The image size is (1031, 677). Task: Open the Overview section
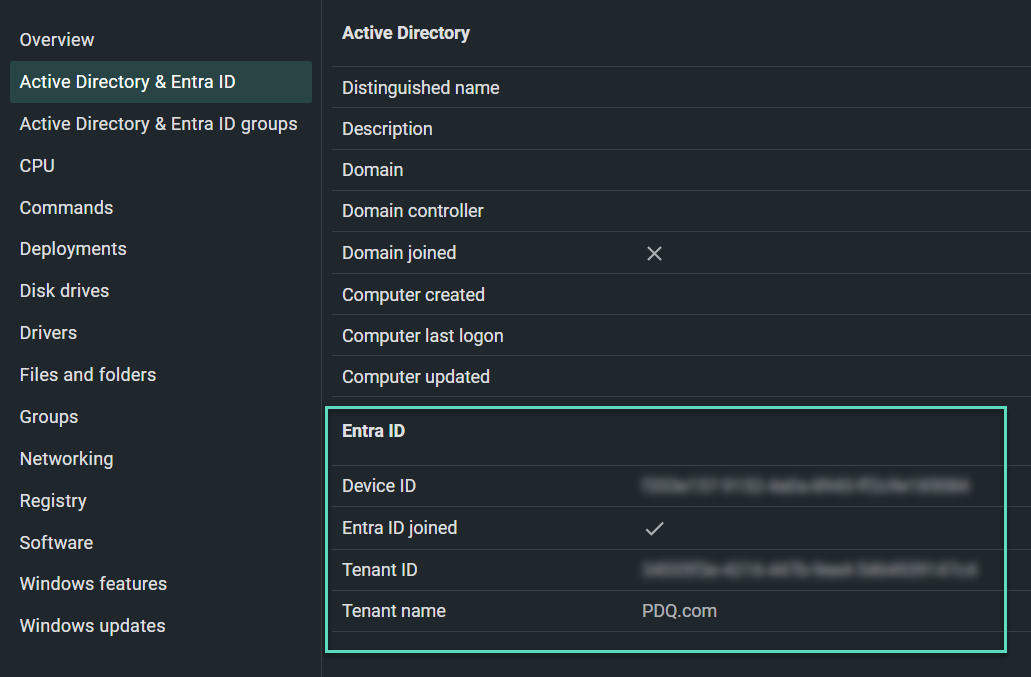[57, 40]
